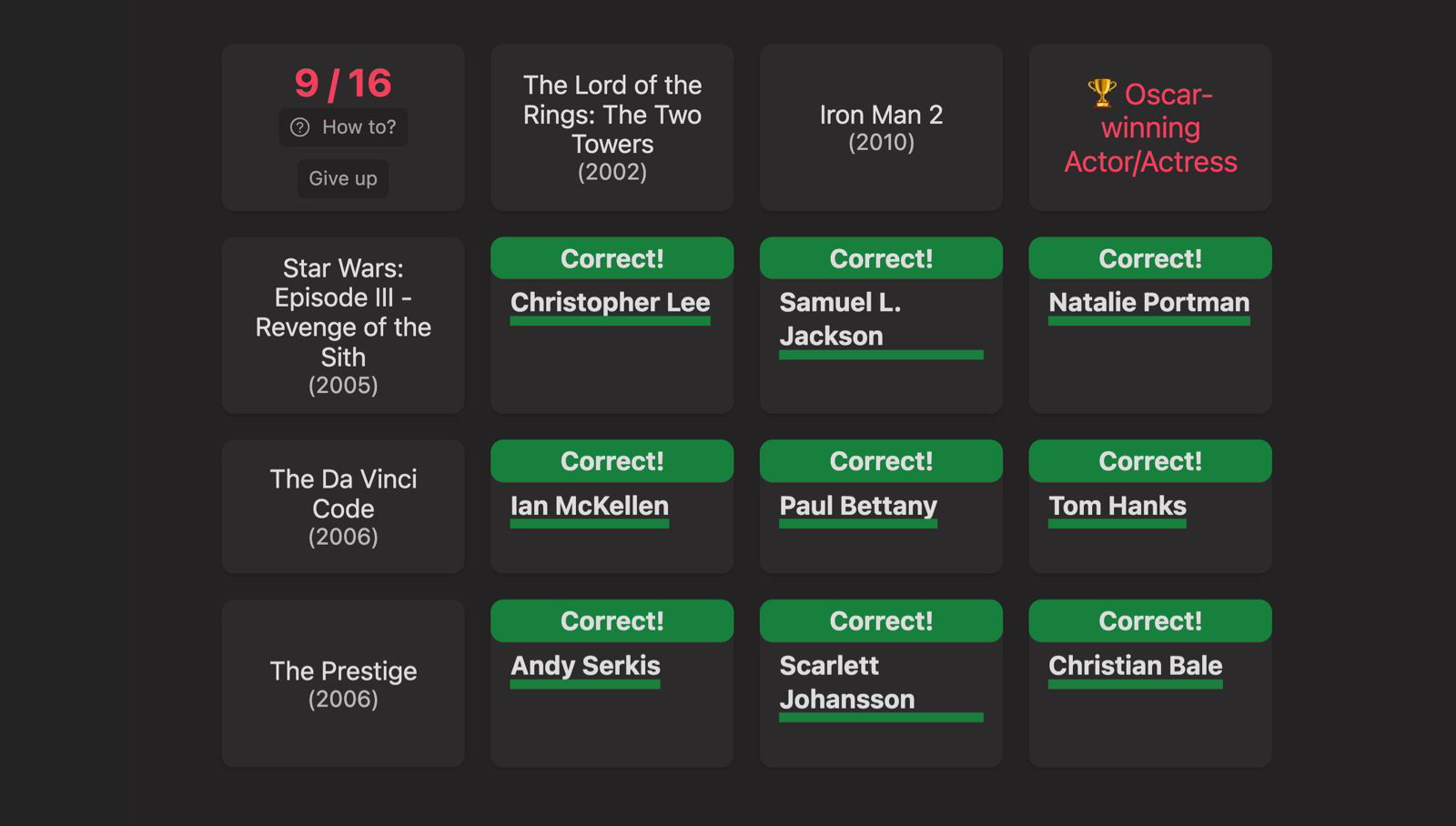Click the 9 / 16 score counter
Screen dimensions: 1456x826
[x=343, y=83]
